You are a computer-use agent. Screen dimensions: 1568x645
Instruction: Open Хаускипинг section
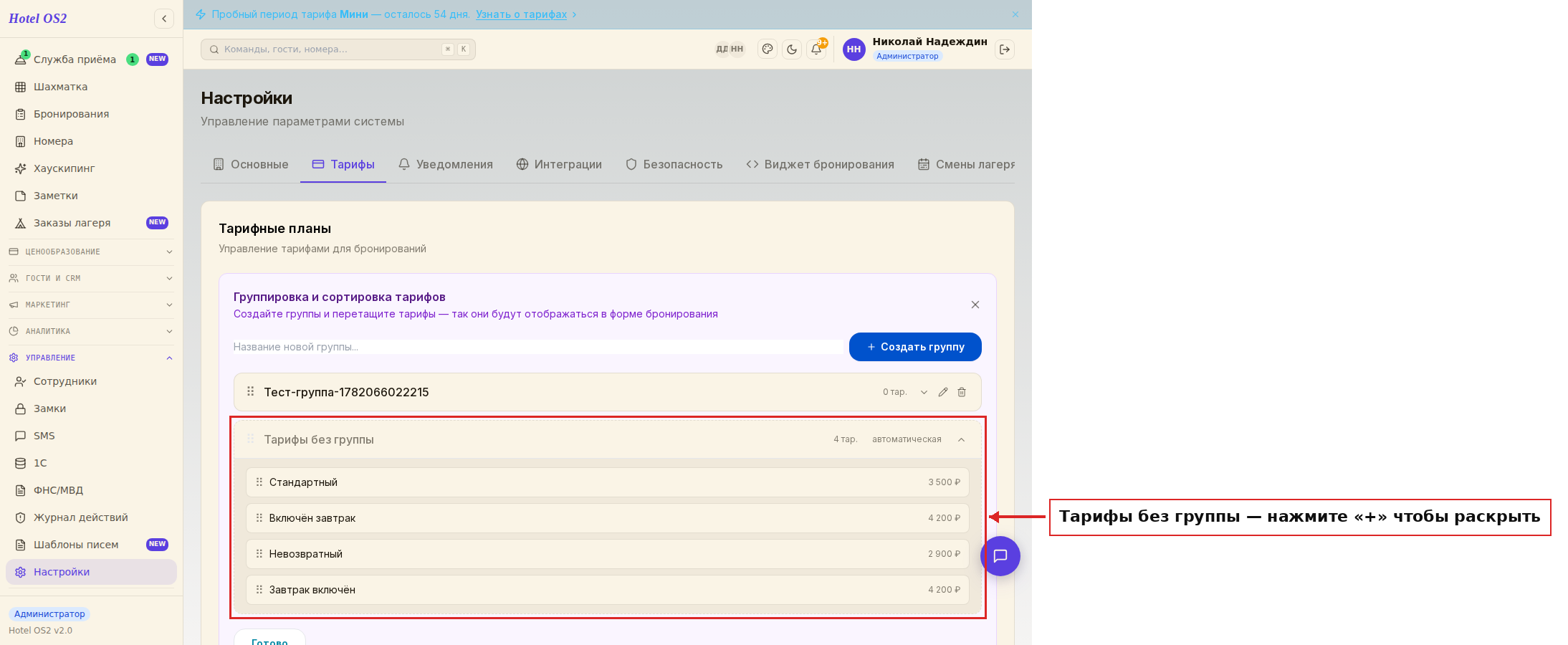[x=91, y=168]
